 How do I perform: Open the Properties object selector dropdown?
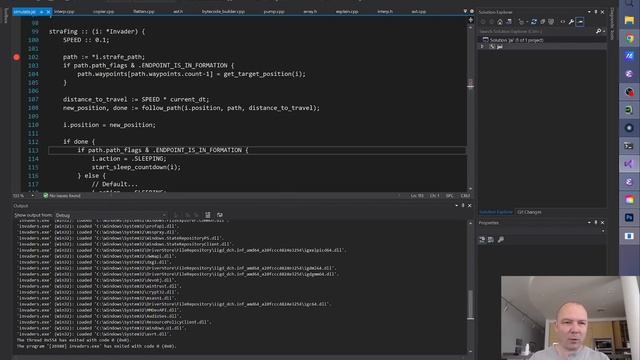[603, 231]
